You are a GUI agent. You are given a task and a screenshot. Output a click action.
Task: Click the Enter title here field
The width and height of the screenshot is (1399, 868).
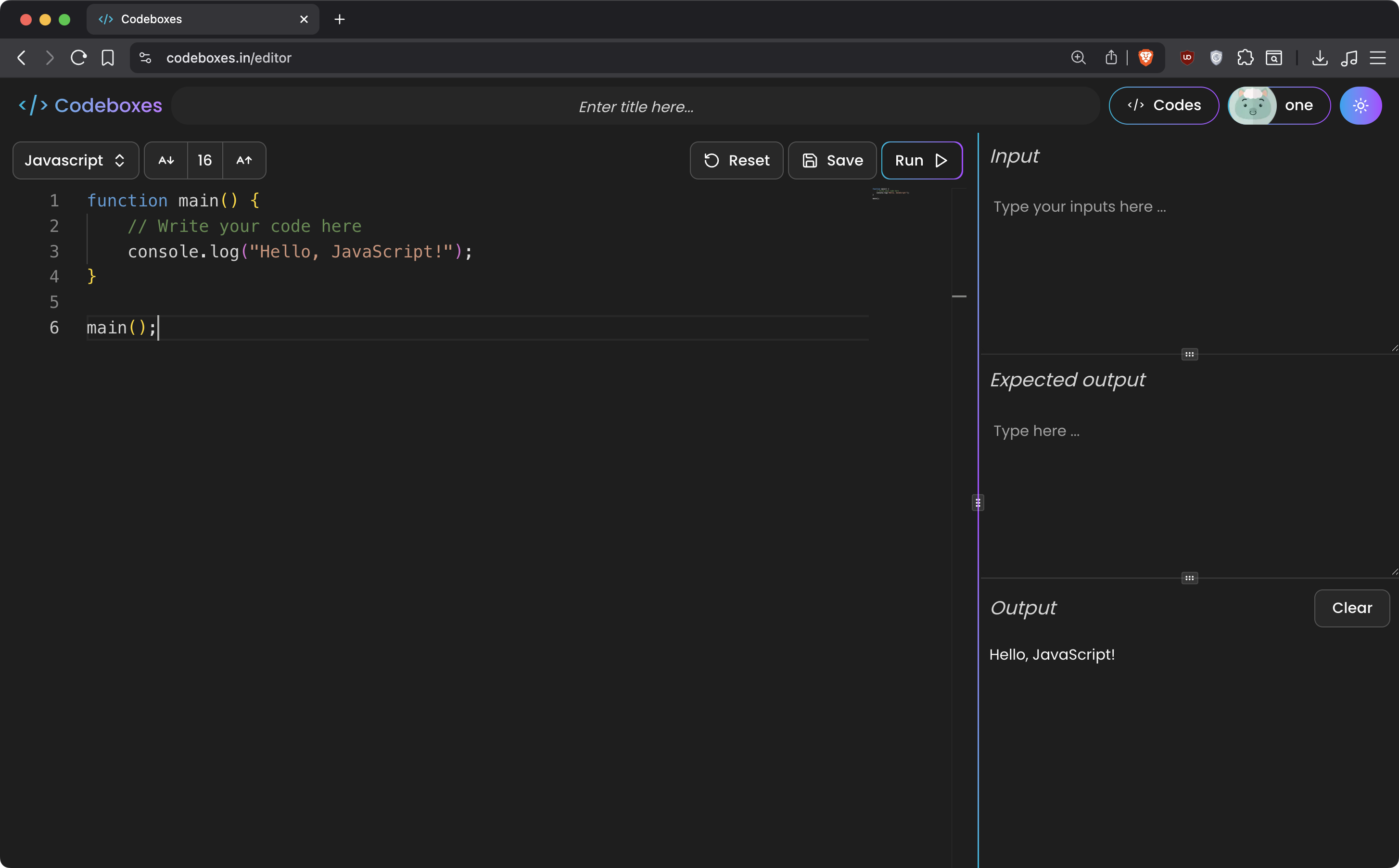[635, 107]
